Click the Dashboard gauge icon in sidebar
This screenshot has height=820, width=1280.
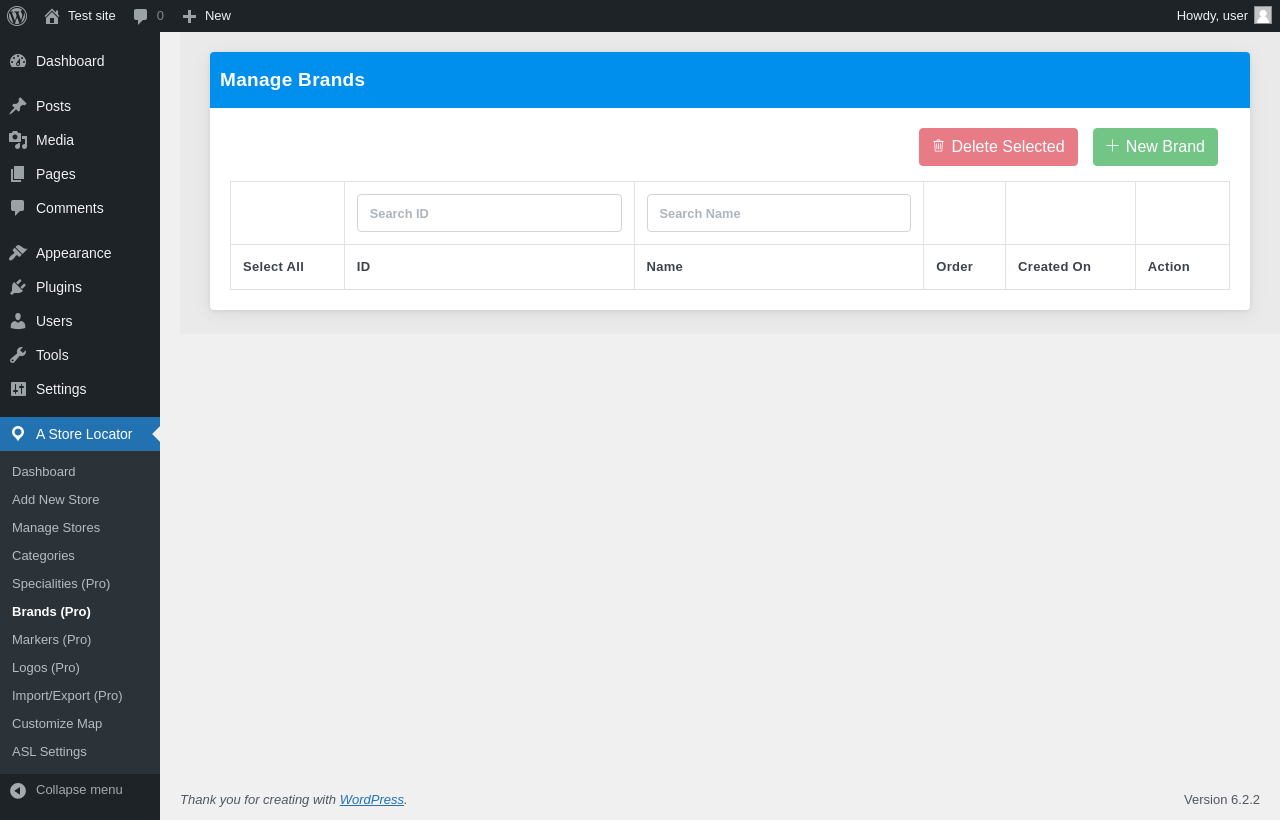click(x=18, y=61)
